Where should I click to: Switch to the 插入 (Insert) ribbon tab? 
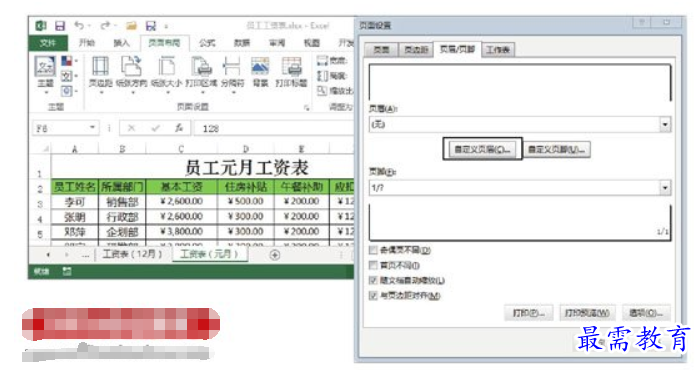click(121, 43)
